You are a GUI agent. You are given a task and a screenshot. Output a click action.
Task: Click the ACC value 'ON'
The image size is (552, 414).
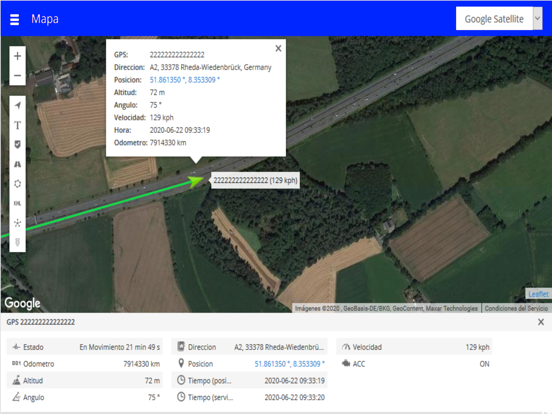[484, 364]
